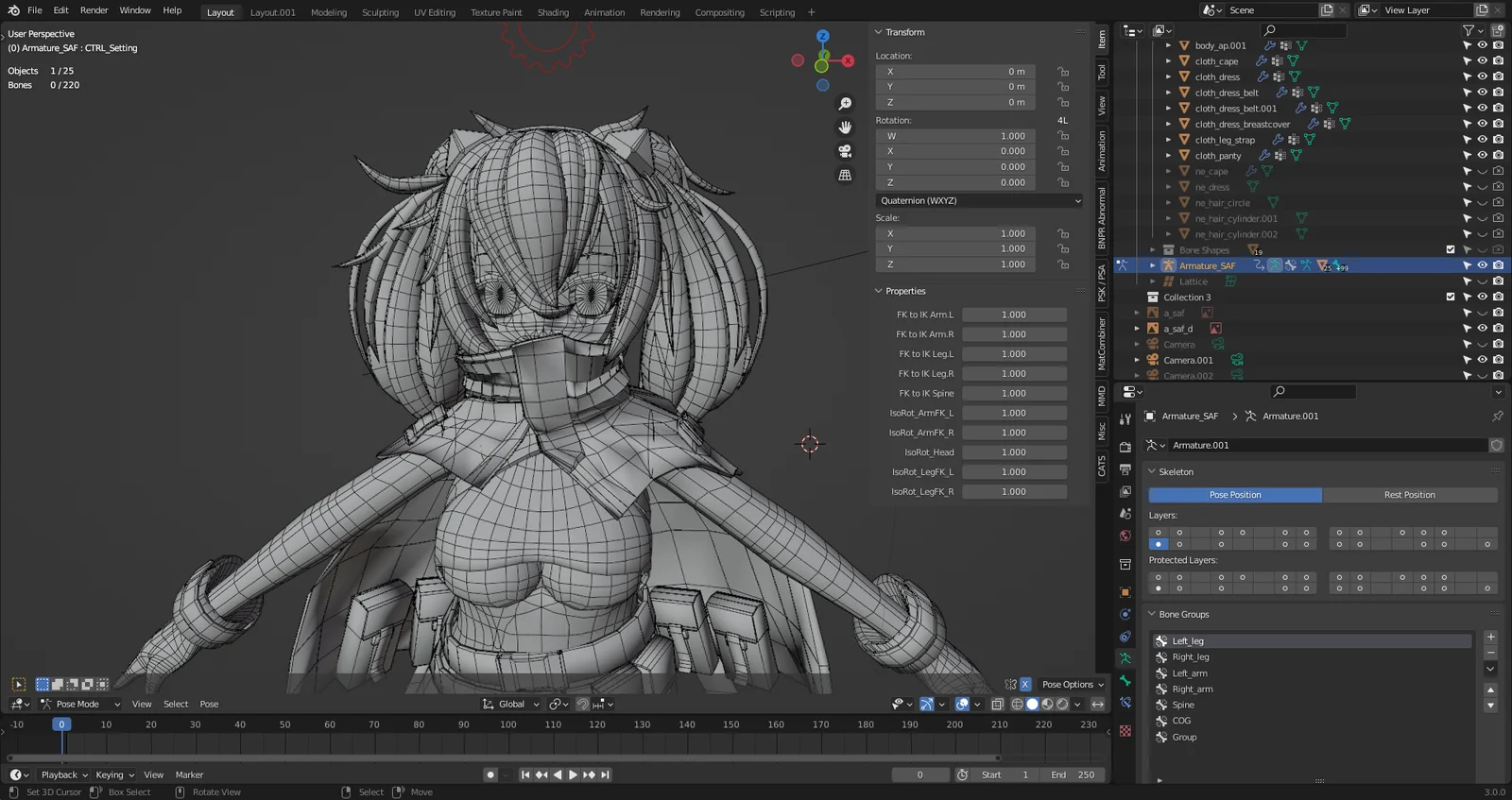The height and width of the screenshot is (800, 1512).
Task: Click play animation button
Action: 573,774
